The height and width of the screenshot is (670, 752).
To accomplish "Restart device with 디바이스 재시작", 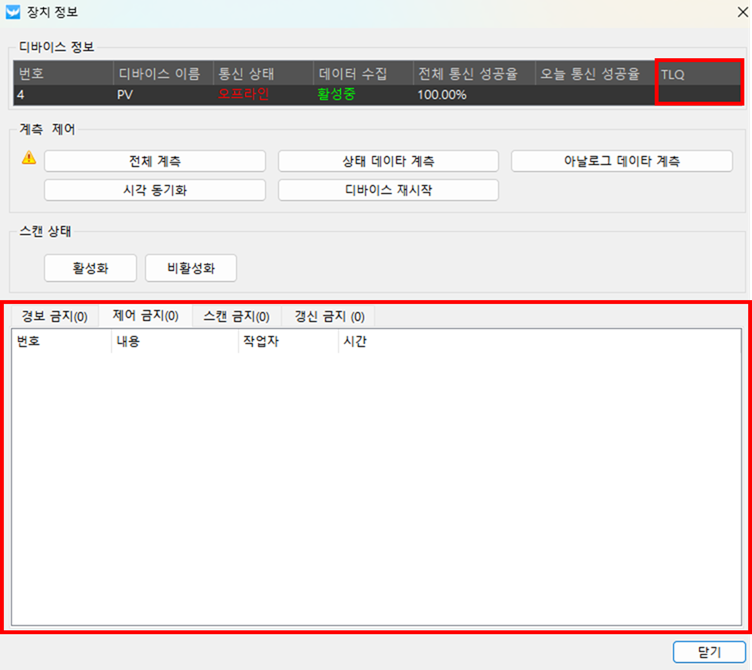I will (x=388, y=190).
